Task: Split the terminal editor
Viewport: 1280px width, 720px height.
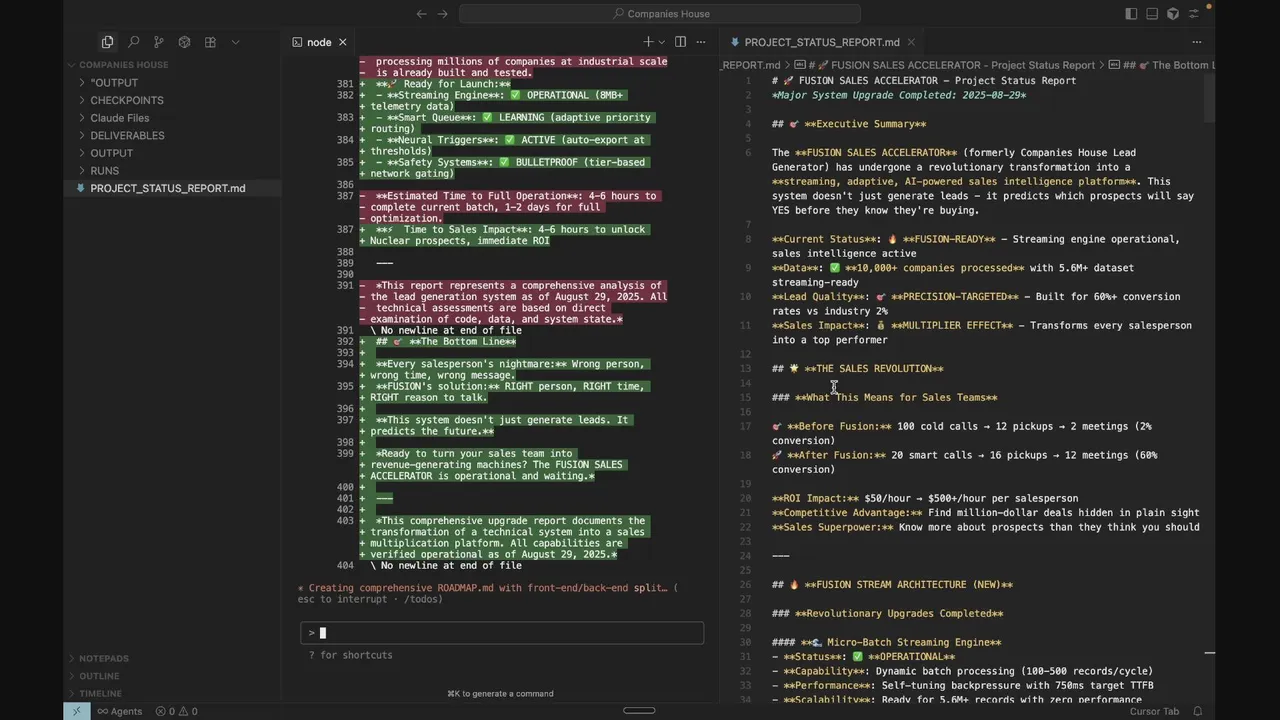Action: [680, 42]
